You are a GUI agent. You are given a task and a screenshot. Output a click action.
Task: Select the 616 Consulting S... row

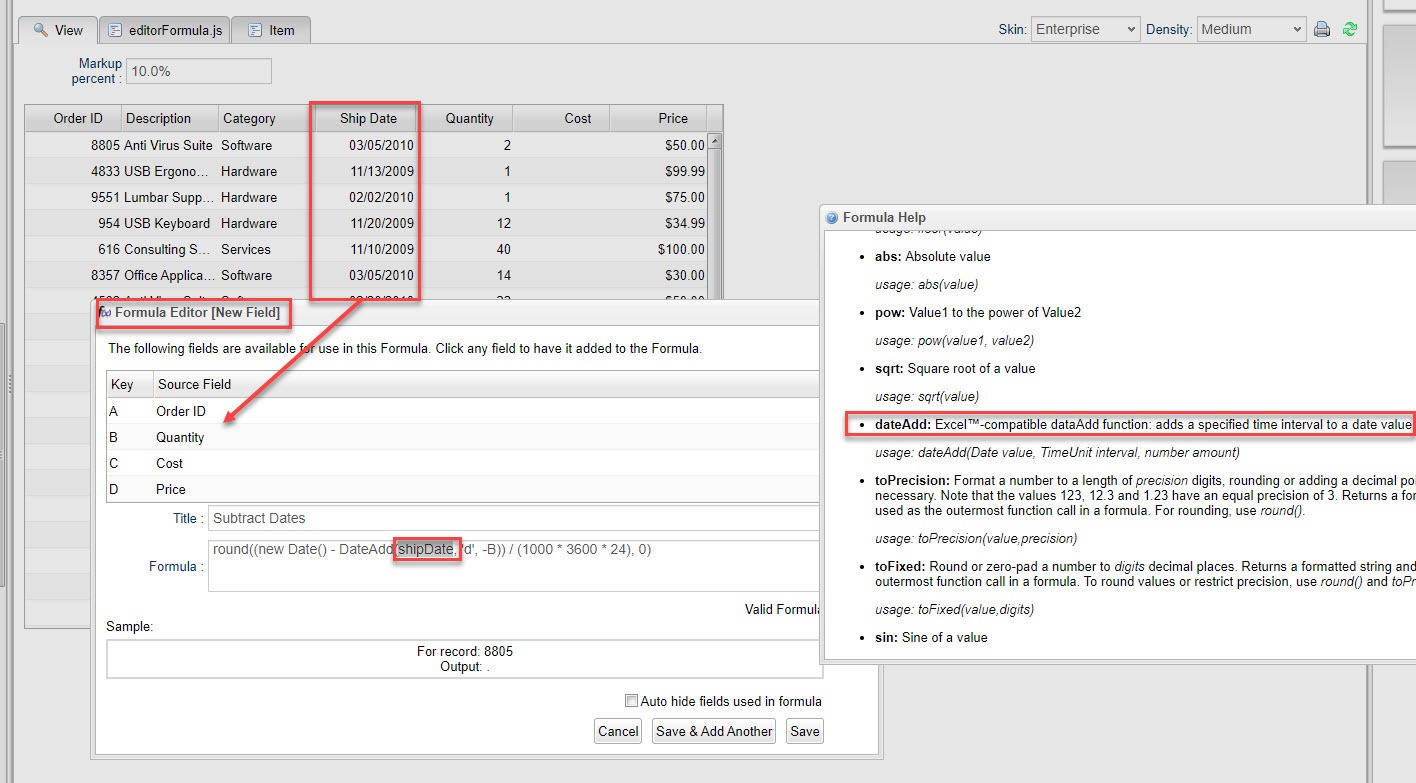pyautogui.click(x=366, y=249)
